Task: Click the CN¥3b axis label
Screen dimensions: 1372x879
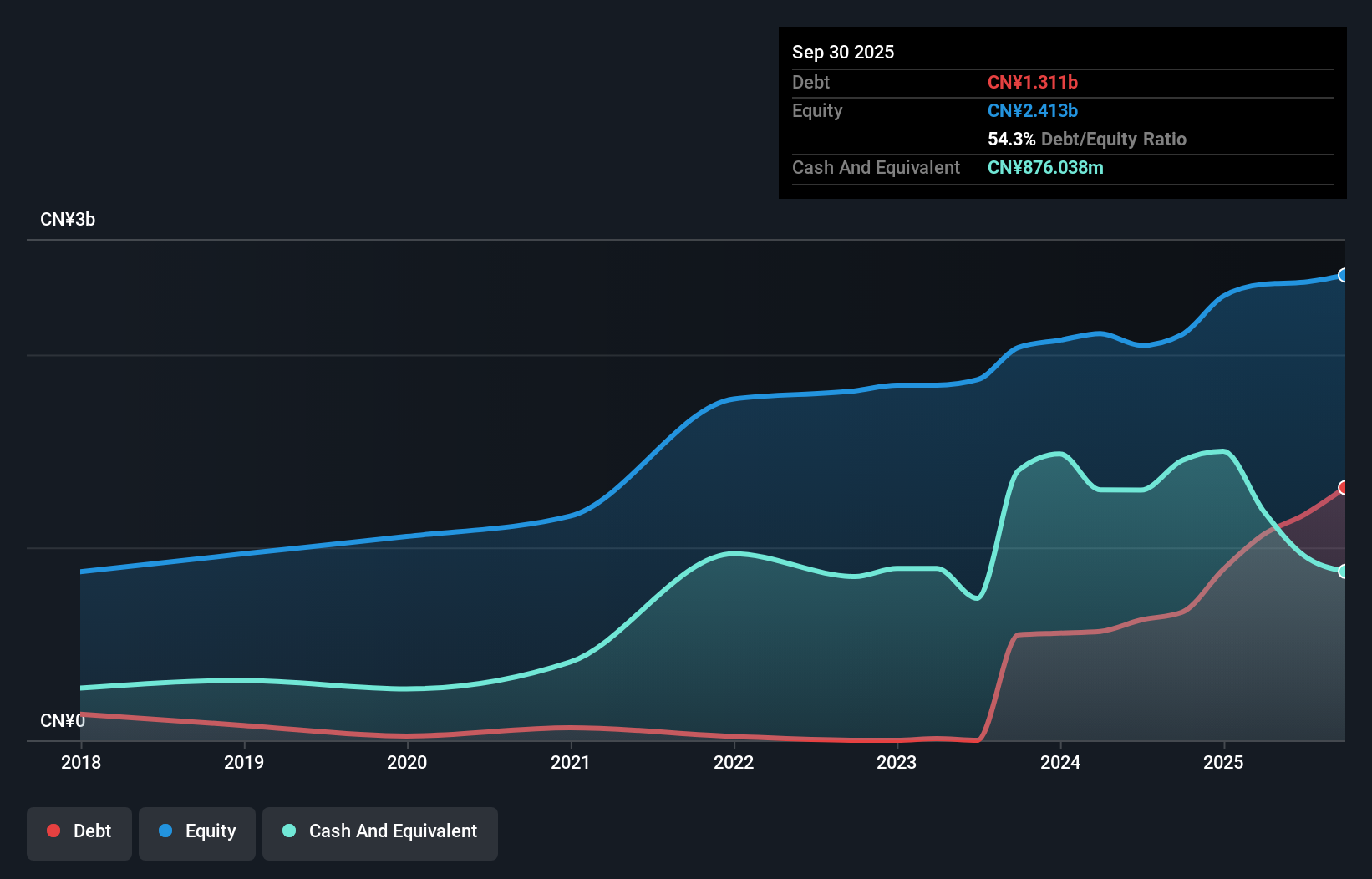Action: coord(69,219)
